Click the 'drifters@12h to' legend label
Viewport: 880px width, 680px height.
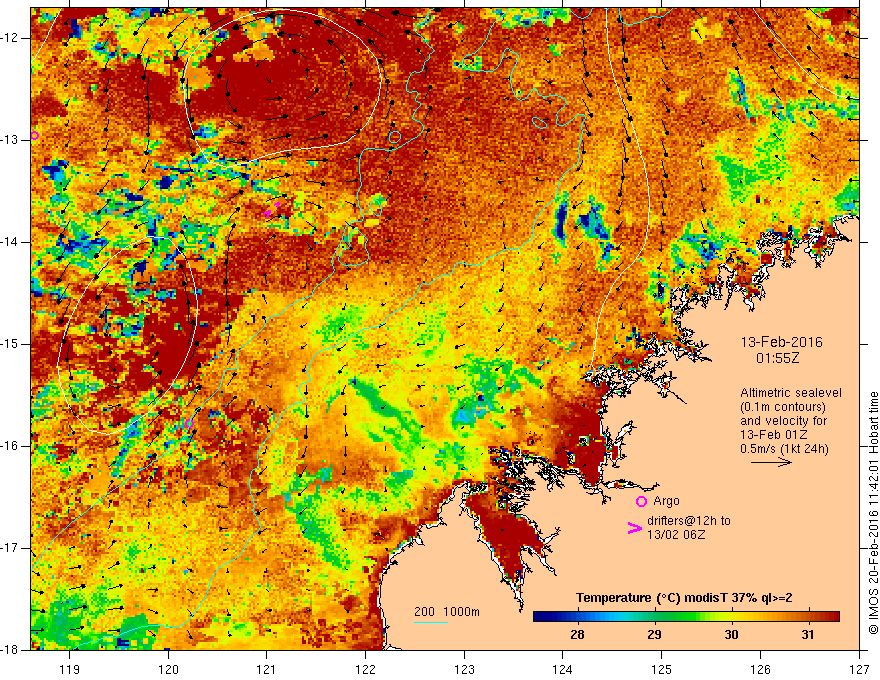689,521
